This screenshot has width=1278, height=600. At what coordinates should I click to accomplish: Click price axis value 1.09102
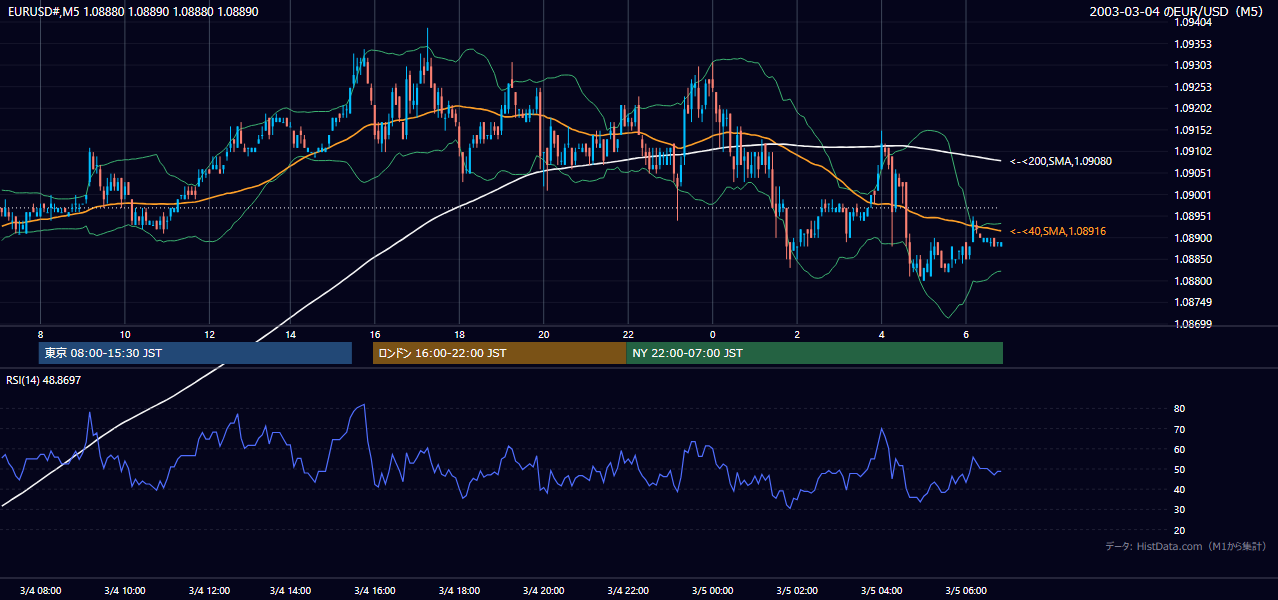(x=1192, y=152)
